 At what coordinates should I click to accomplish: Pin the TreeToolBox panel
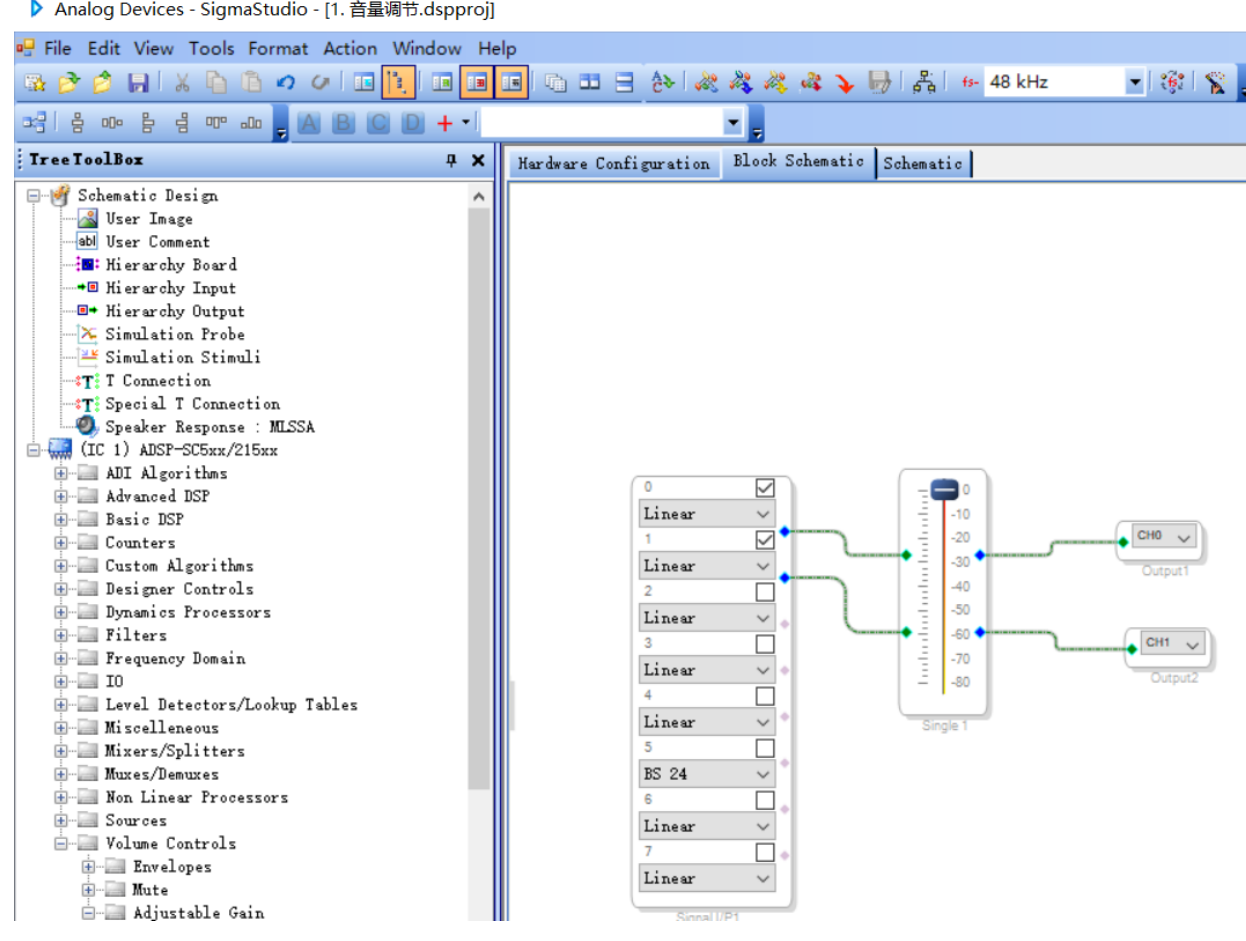point(451,160)
